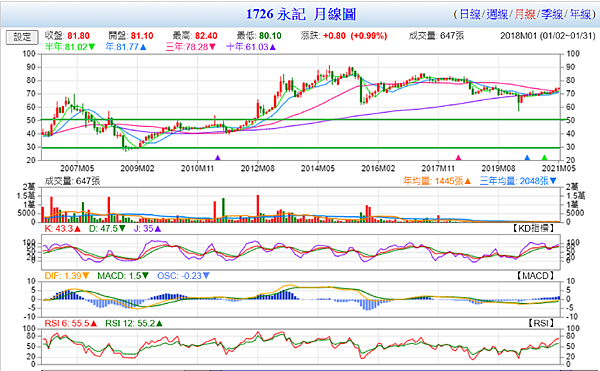600x371 pixels.
Task: Click the 收盤 81.80 closing price
Action: [67, 36]
